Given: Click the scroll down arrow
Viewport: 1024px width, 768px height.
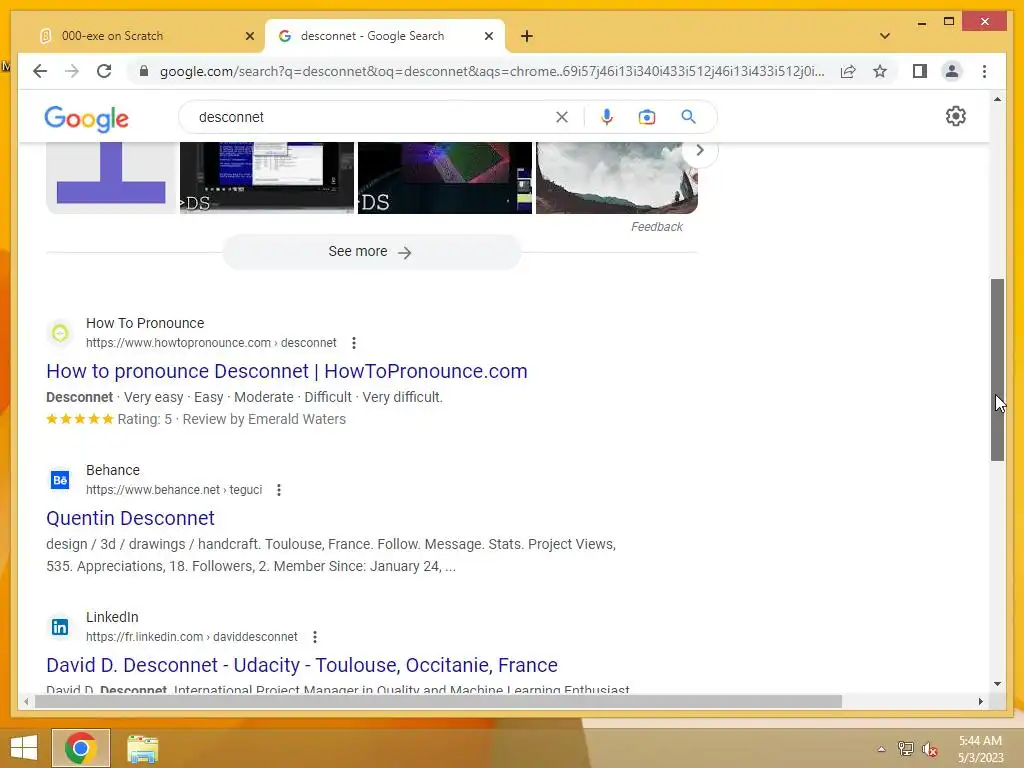Looking at the screenshot, I should click(x=997, y=684).
